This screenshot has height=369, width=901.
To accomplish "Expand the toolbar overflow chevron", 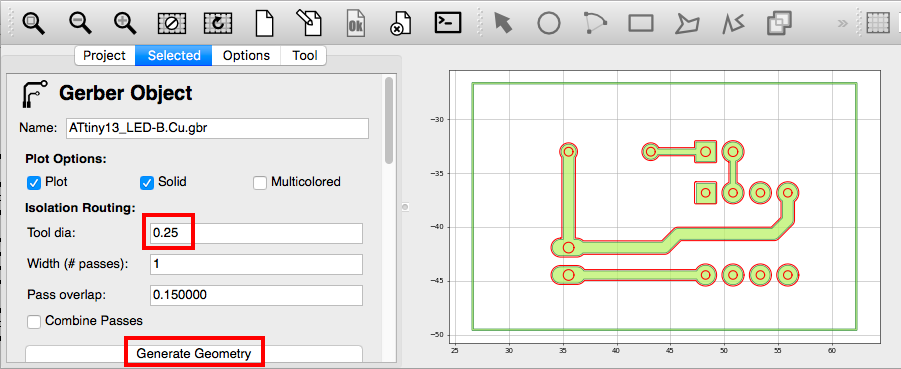I will click(x=842, y=24).
